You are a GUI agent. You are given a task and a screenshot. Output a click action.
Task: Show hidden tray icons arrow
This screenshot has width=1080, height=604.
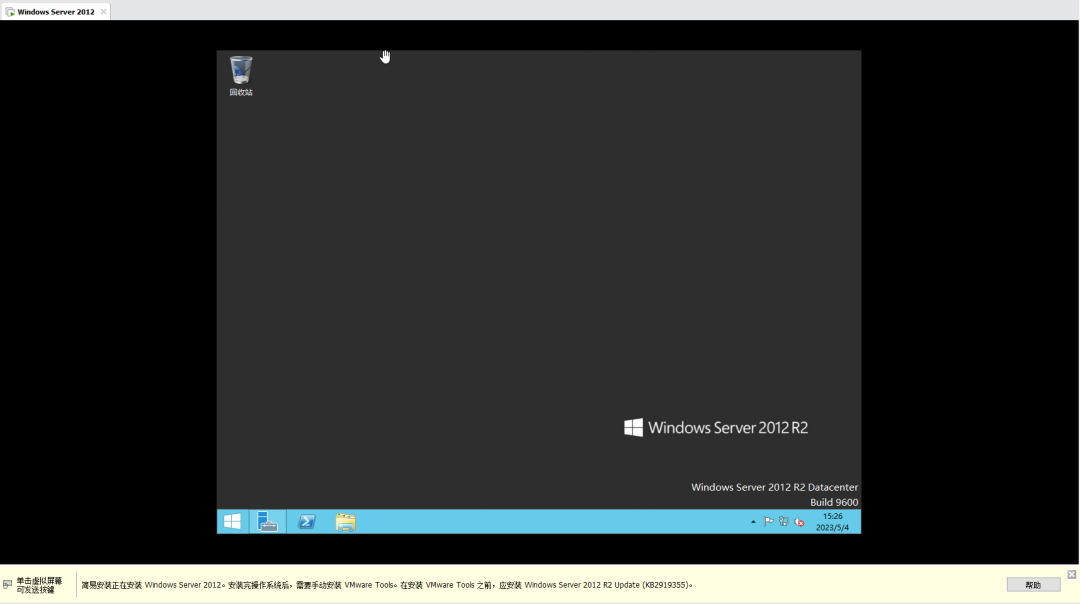pos(753,522)
